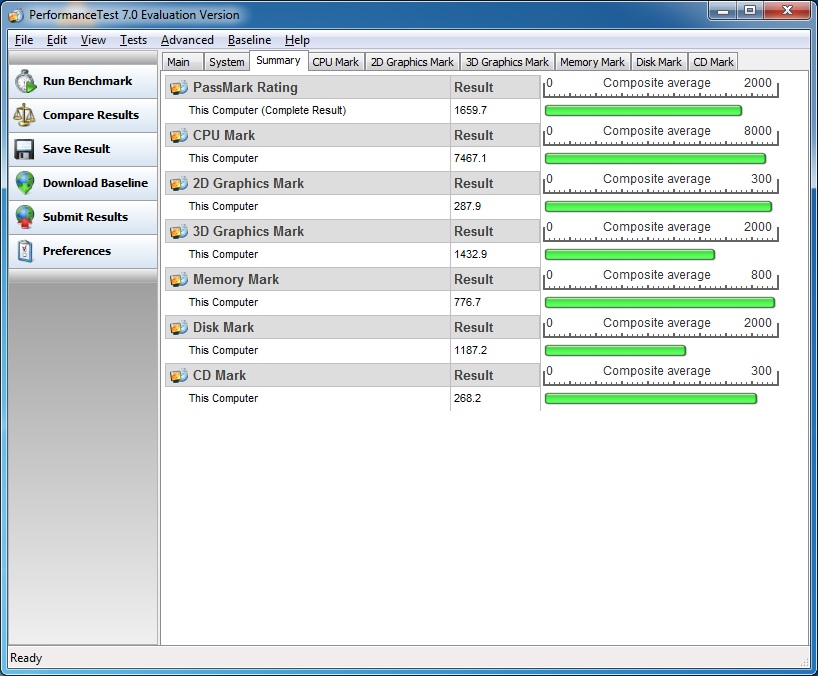This screenshot has width=818, height=676.
Task: Click the Preferences clipboard icon
Action: pyautogui.click(x=25, y=251)
